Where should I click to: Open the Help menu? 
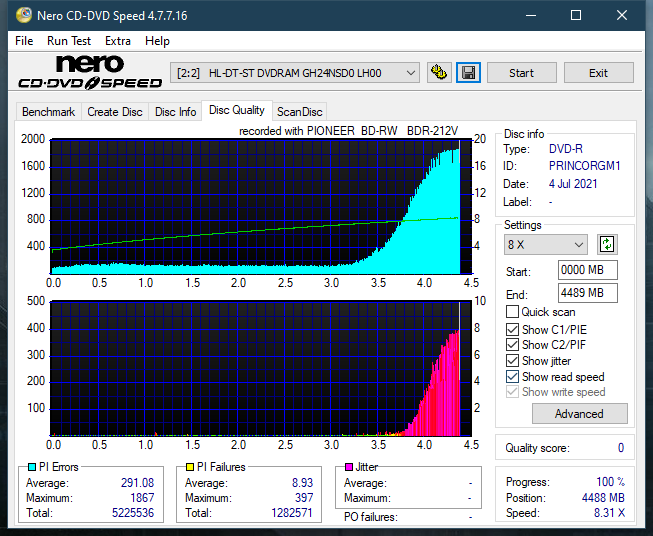[157, 41]
